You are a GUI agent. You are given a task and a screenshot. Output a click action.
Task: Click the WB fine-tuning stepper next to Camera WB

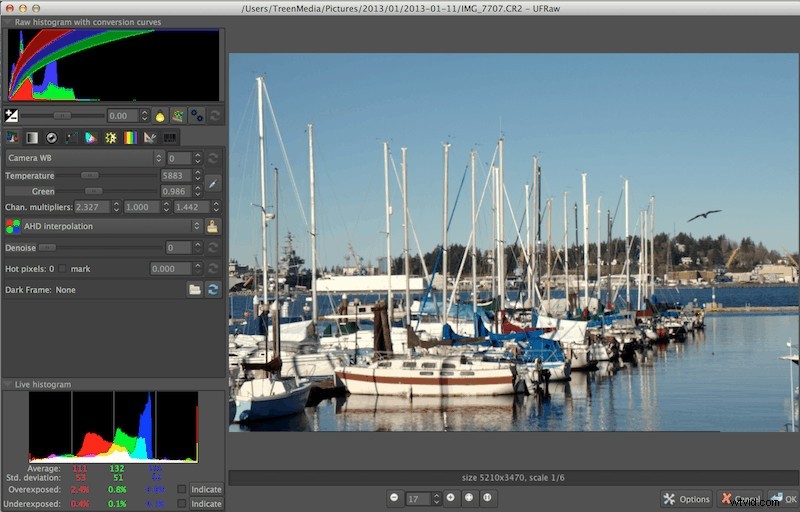(197, 158)
